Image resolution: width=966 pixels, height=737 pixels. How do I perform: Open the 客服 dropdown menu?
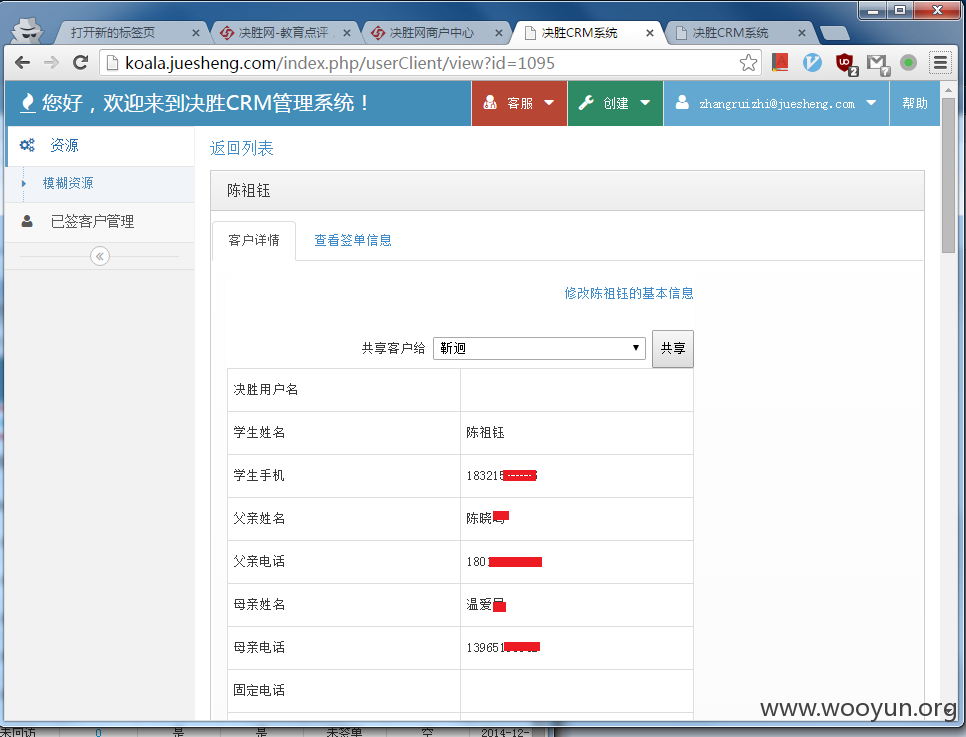pyautogui.click(x=519, y=104)
